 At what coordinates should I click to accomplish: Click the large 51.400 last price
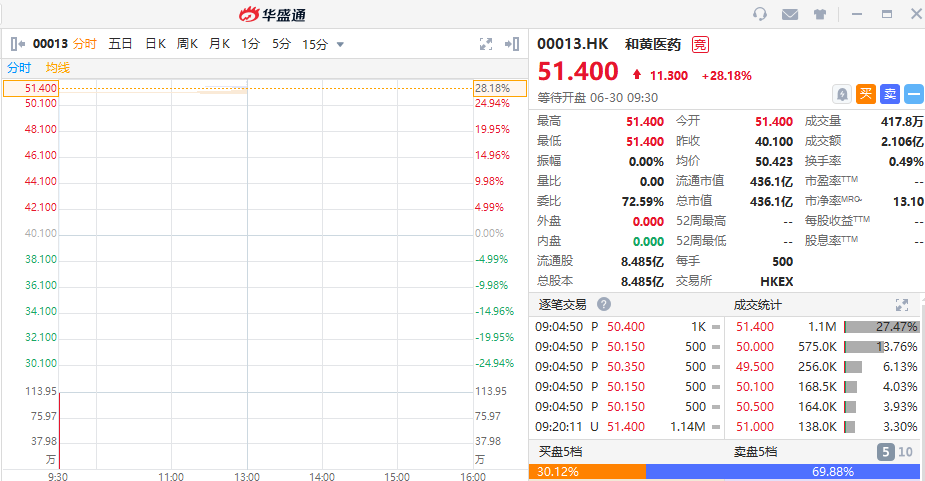point(578,72)
